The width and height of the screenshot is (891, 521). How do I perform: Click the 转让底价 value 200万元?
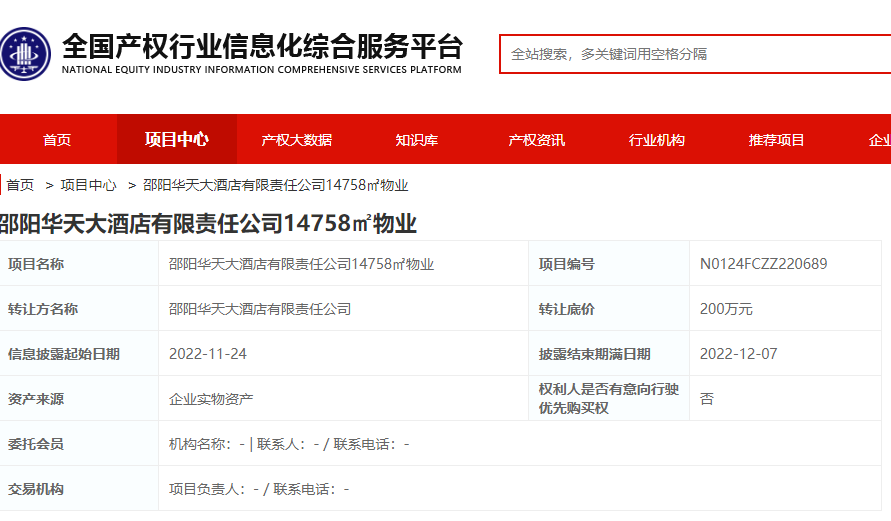pos(726,309)
